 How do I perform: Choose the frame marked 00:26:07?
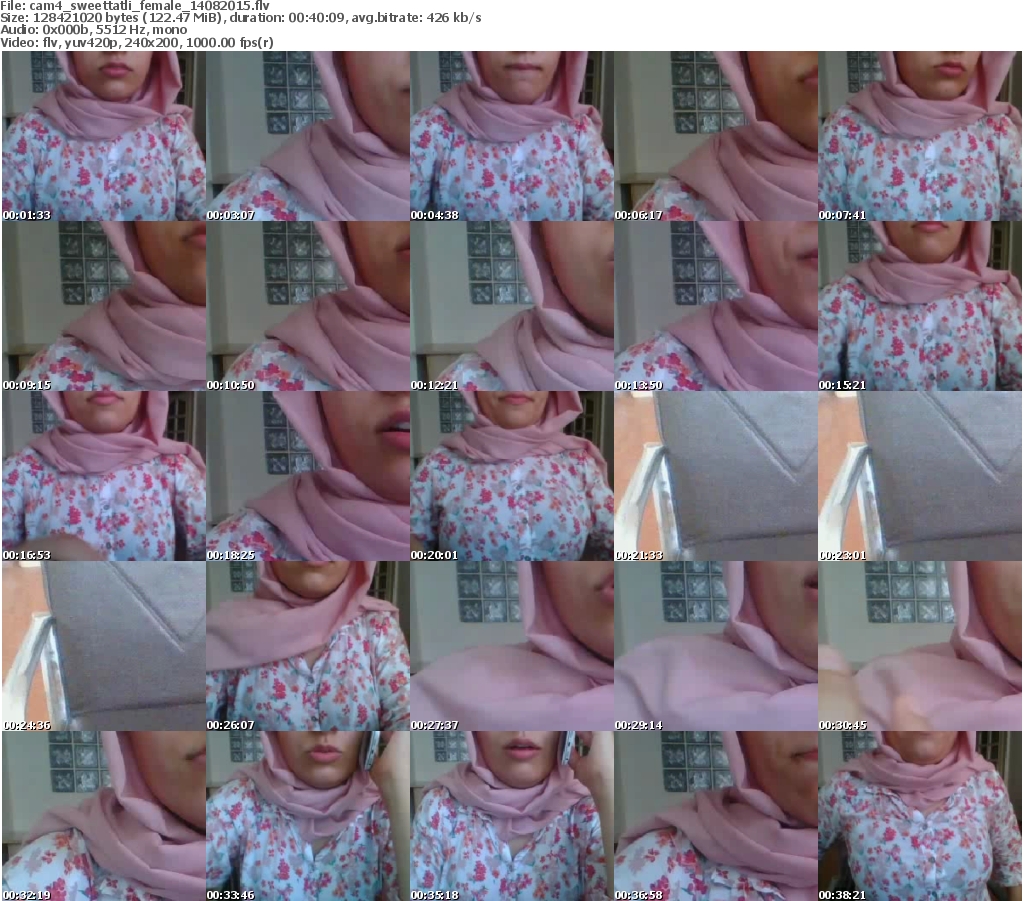[x=308, y=646]
